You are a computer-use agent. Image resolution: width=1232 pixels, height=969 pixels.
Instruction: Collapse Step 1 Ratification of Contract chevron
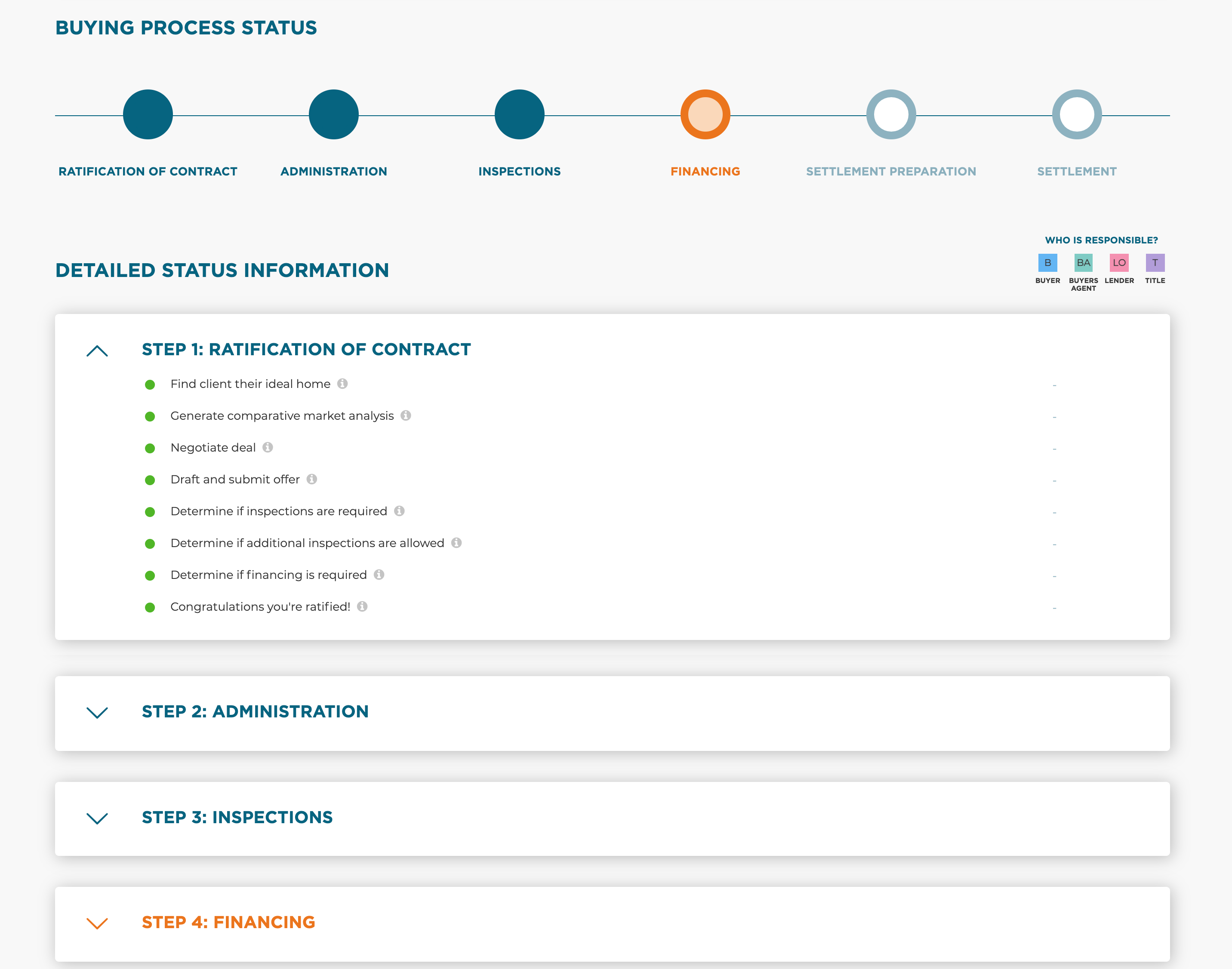tap(97, 351)
